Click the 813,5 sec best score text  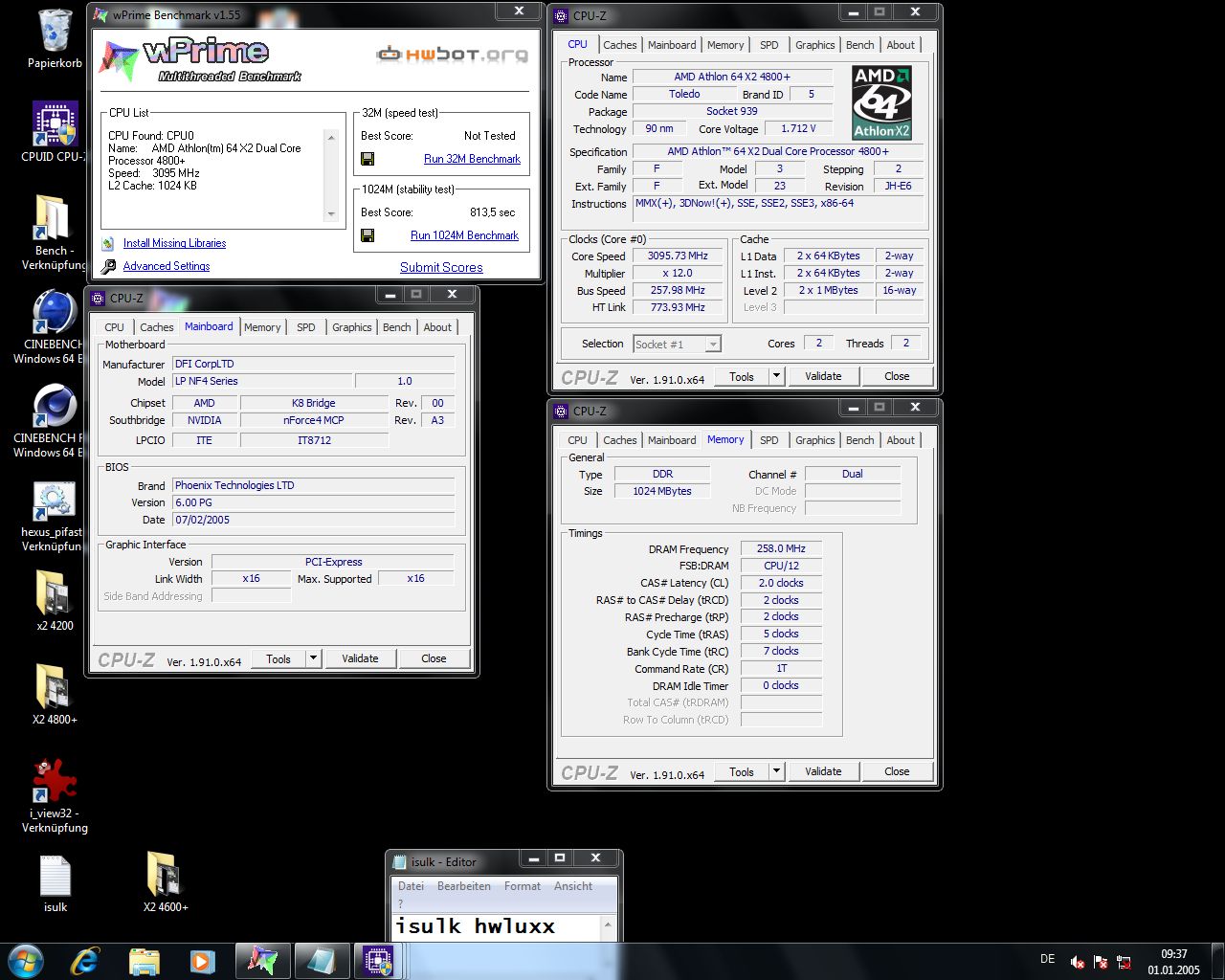pos(492,212)
